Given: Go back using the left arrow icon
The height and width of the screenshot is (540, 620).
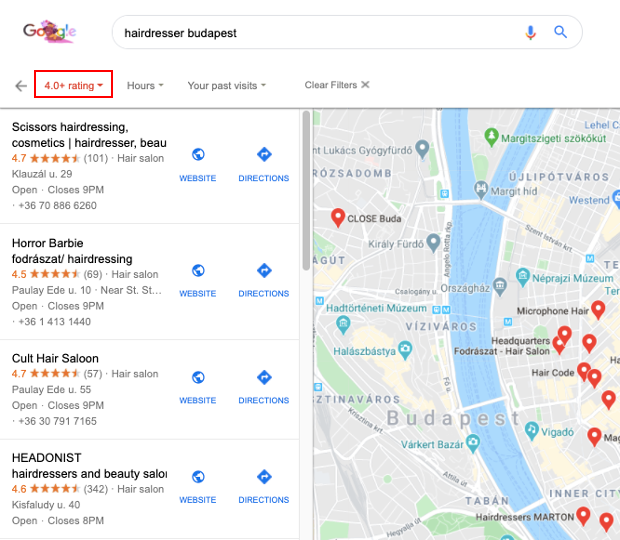Looking at the screenshot, I should click(x=21, y=85).
